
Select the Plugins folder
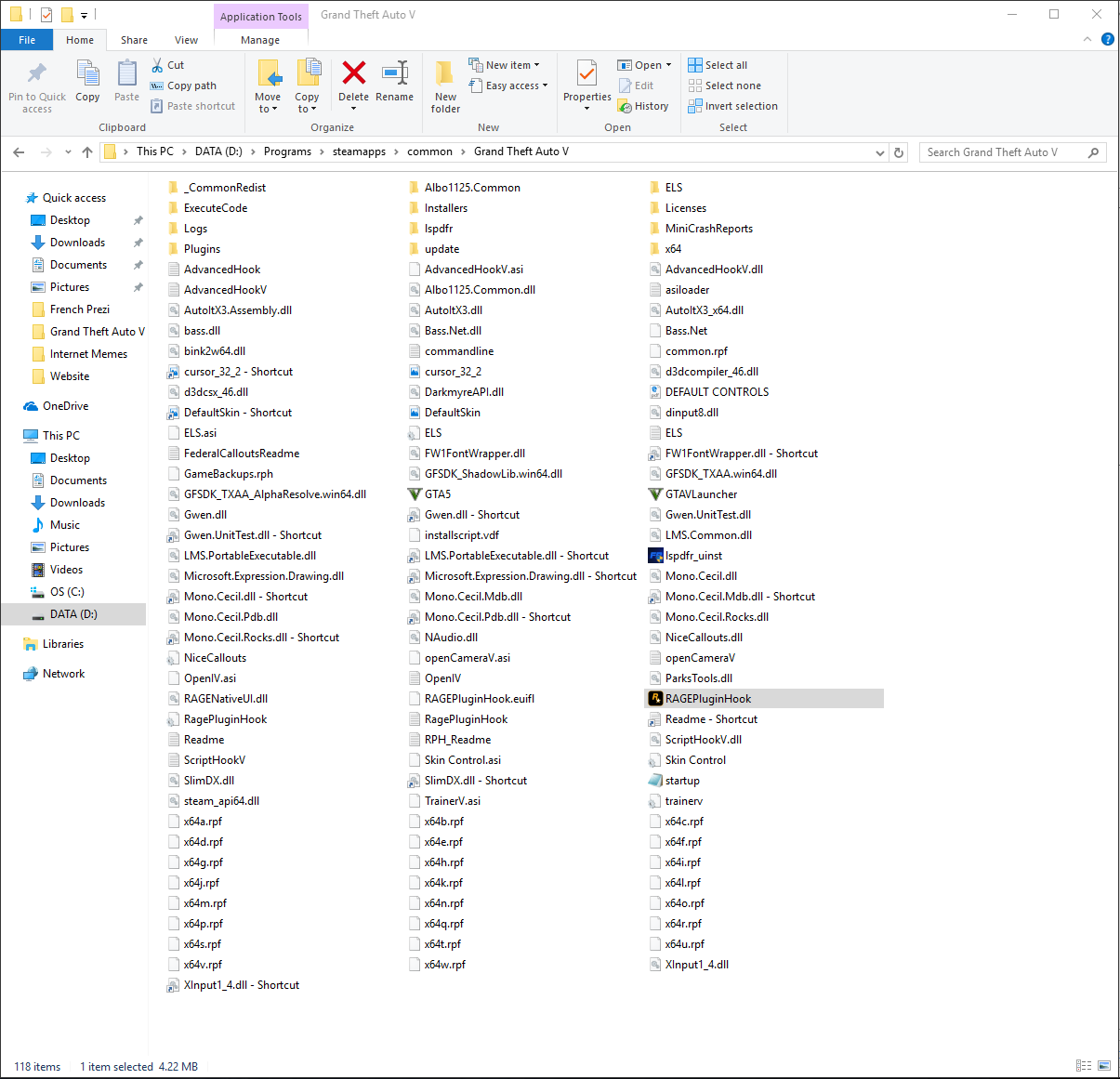point(193,249)
